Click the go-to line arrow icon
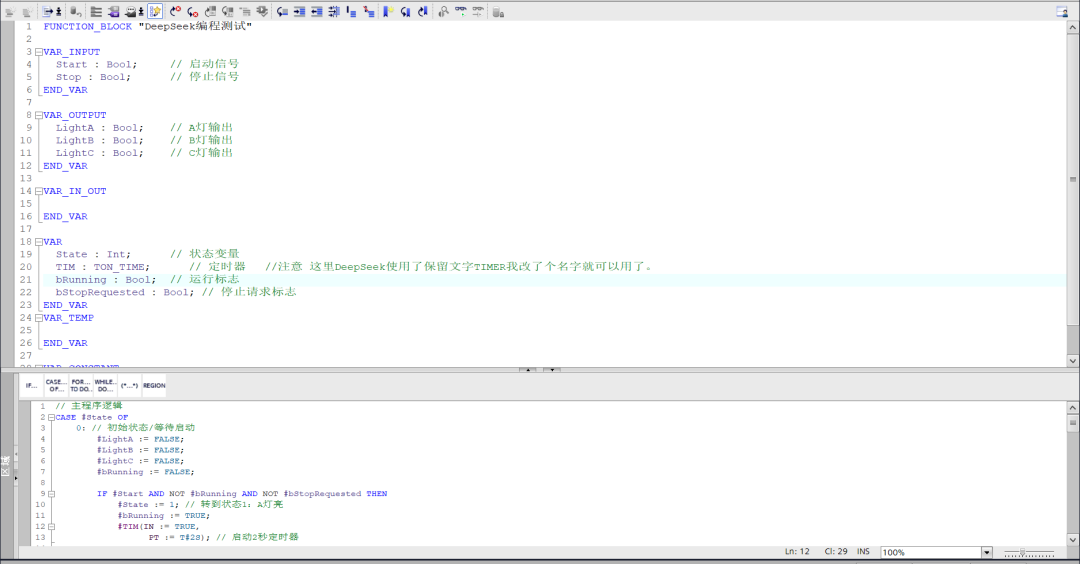The height and width of the screenshot is (564, 1080). point(282,12)
